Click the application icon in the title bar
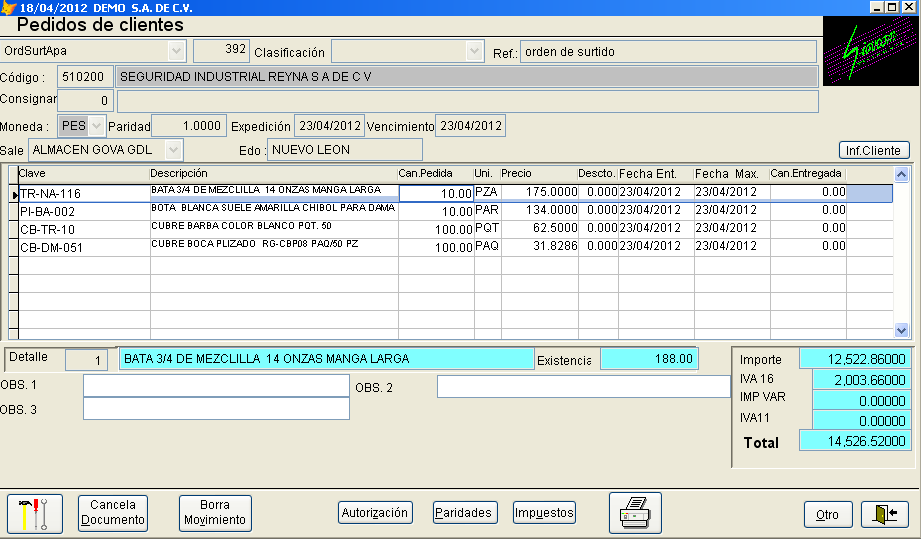 coord(8,8)
